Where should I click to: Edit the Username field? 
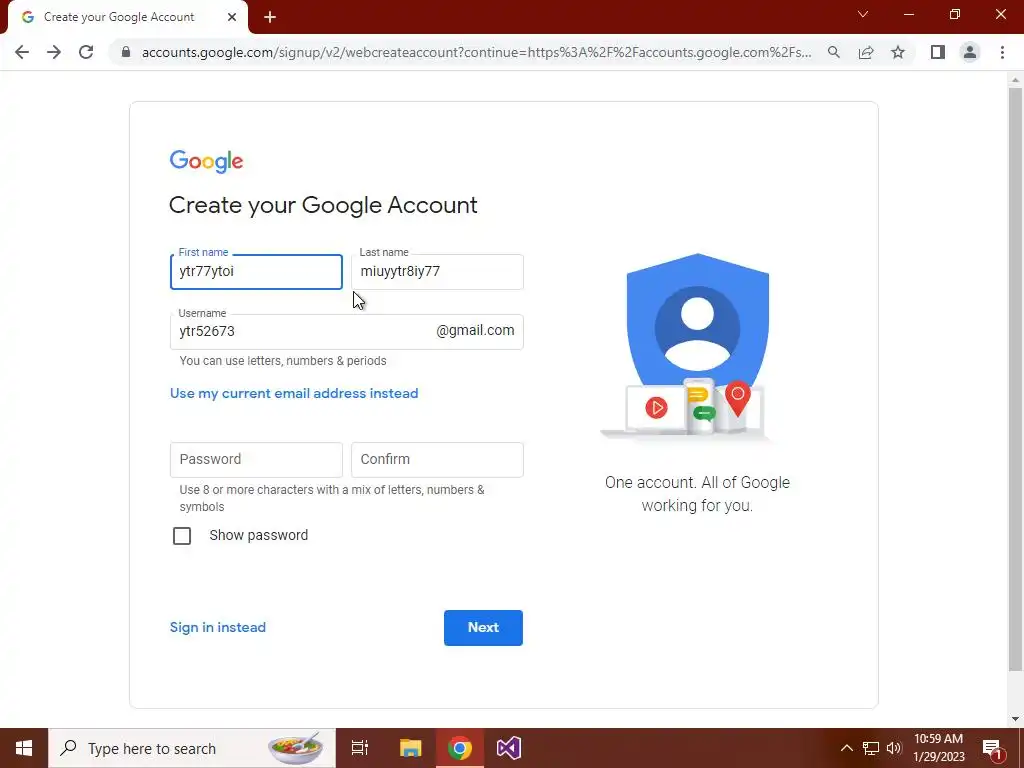tap(347, 332)
